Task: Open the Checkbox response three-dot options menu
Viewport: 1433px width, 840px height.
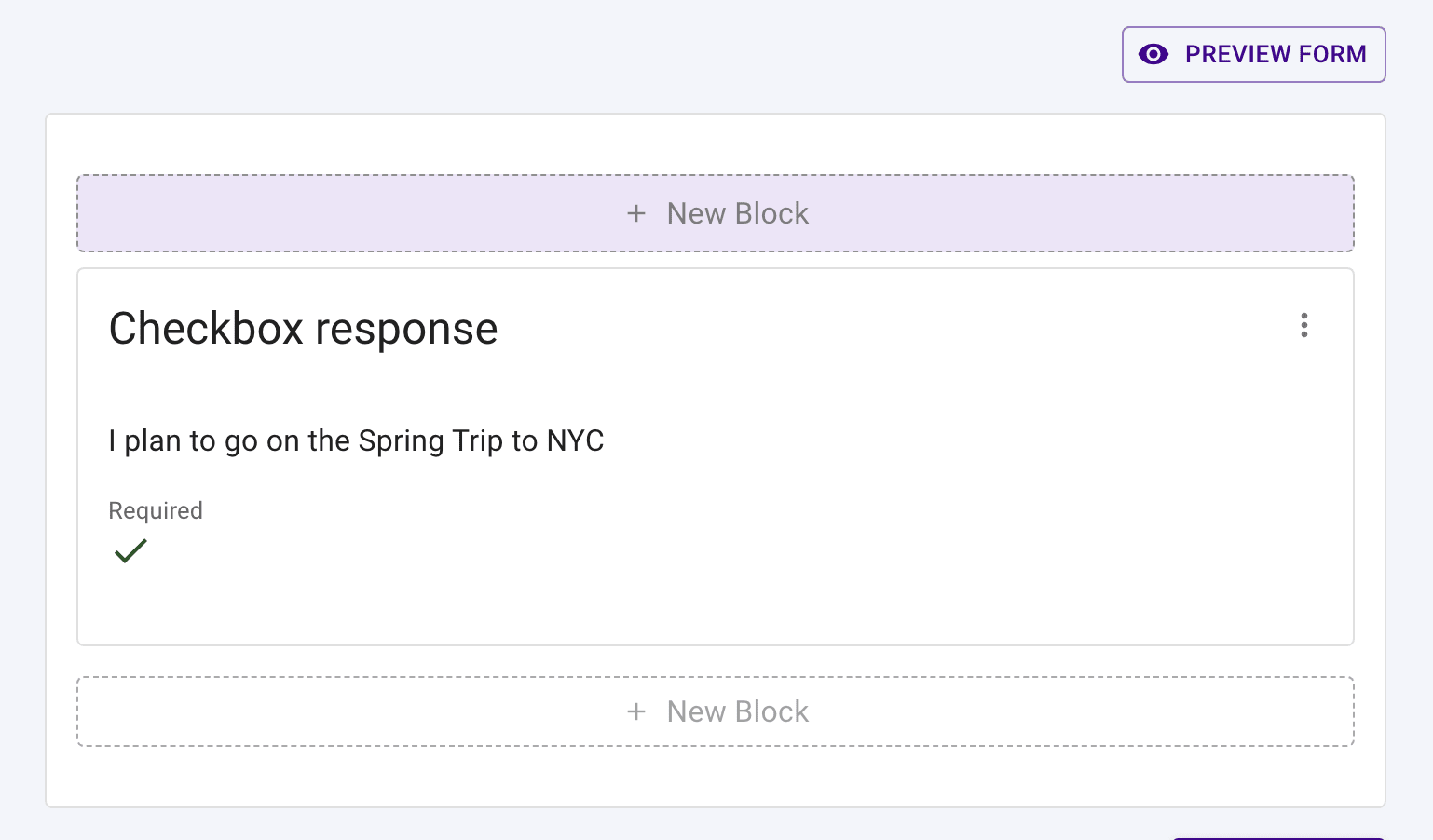Action: [1303, 325]
